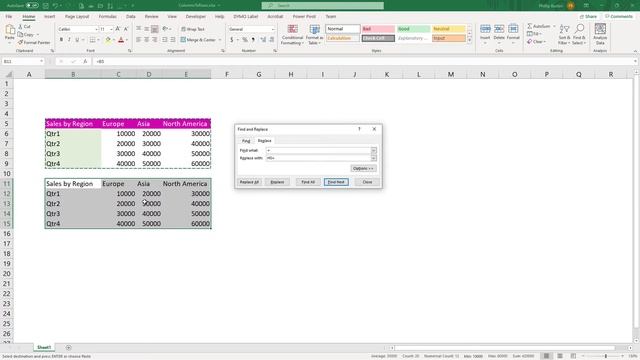Screen dimensions: 640x360
Task: Click the Borders icon
Action: pos(93,40)
